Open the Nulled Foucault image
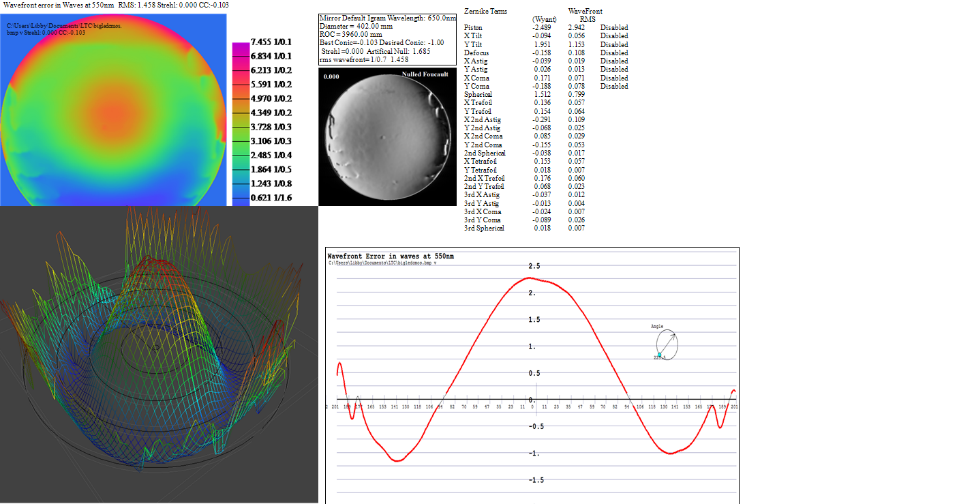The width and height of the screenshot is (974, 504). (x=386, y=136)
